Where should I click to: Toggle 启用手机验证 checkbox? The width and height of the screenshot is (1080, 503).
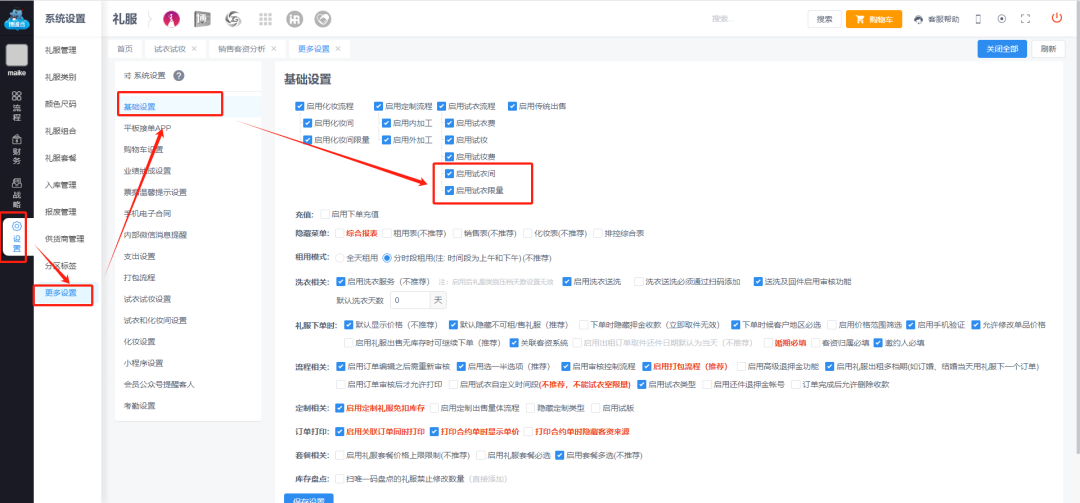click(911, 325)
